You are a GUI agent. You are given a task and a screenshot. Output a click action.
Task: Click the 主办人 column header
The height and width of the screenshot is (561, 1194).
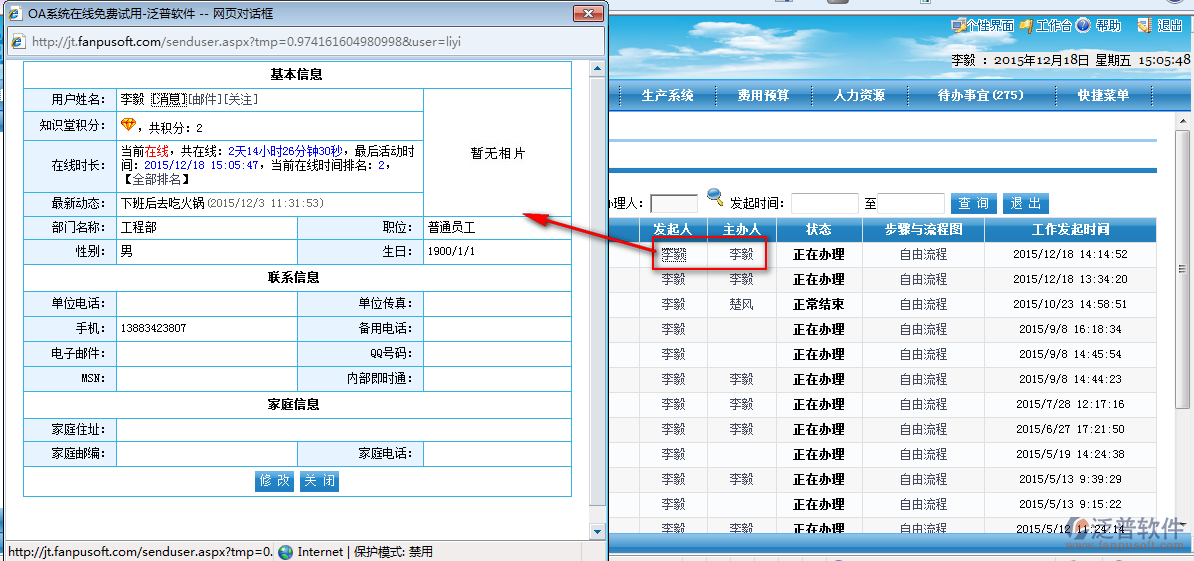click(x=742, y=230)
